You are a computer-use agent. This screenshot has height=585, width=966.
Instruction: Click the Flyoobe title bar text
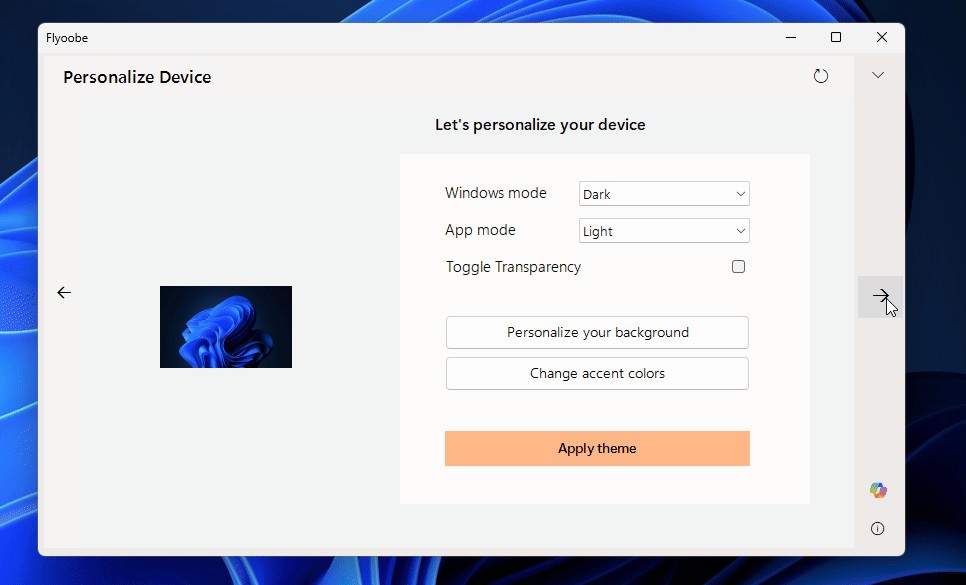67,38
